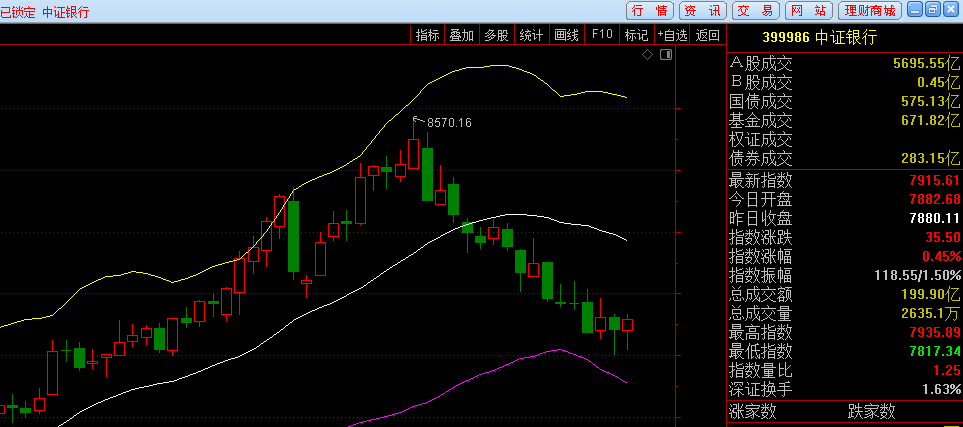
Task: Activate the 画线 draw line tool
Action: tap(566, 35)
